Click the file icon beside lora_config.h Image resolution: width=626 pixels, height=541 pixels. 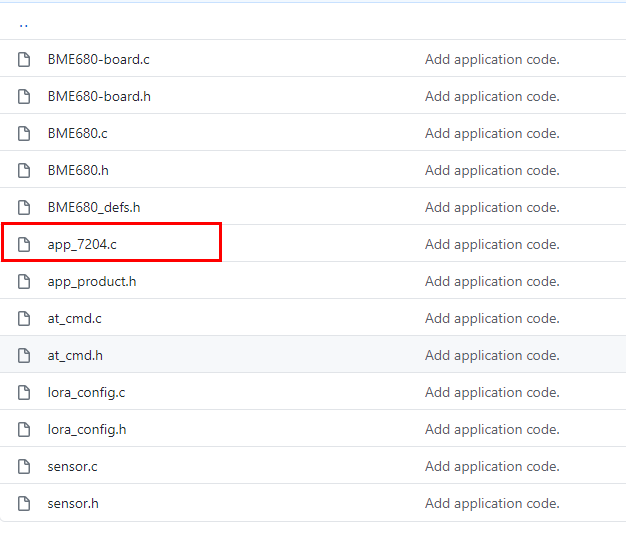tap(24, 430)
